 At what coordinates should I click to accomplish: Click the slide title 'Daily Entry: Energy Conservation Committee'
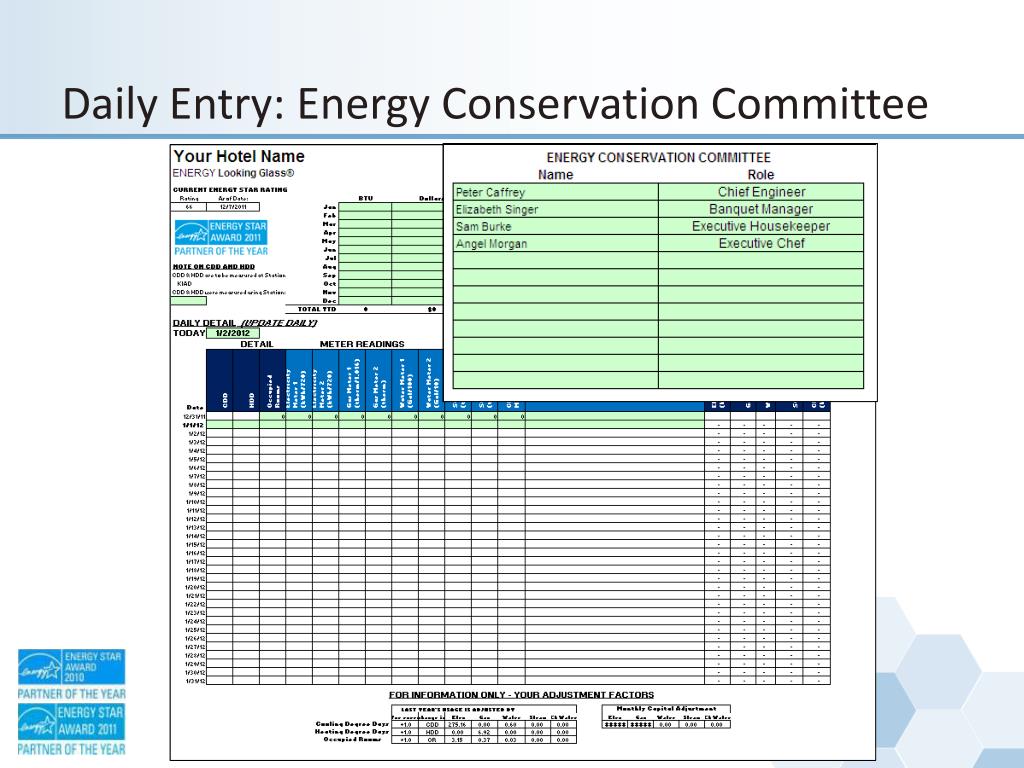(x=495, y=104)
